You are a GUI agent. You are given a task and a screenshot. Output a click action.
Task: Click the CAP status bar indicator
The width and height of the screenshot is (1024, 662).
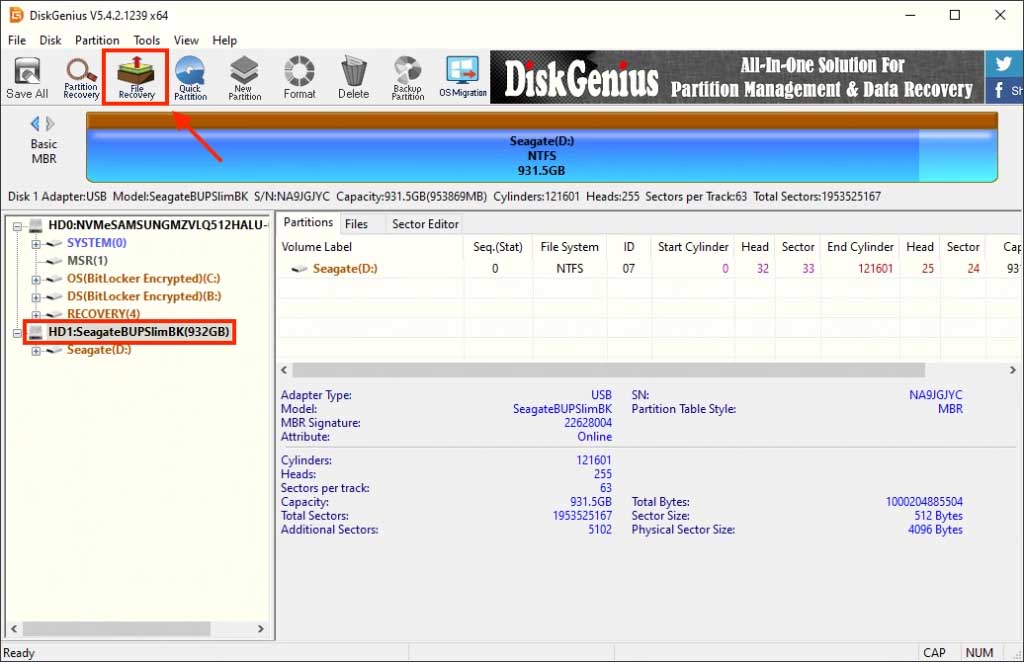(x=934, y=652)
